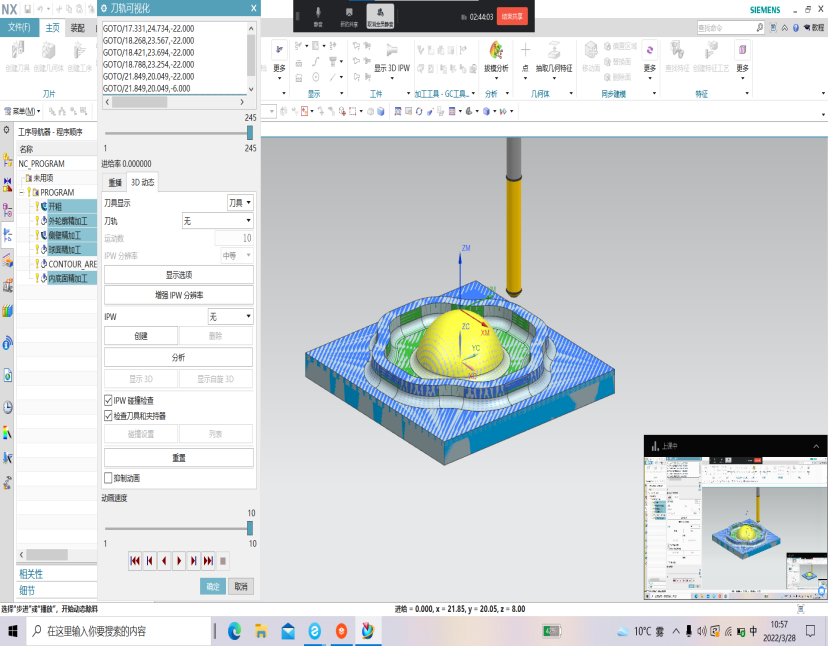
Task: Click fast-forward to end playback button
Action: 209,560
